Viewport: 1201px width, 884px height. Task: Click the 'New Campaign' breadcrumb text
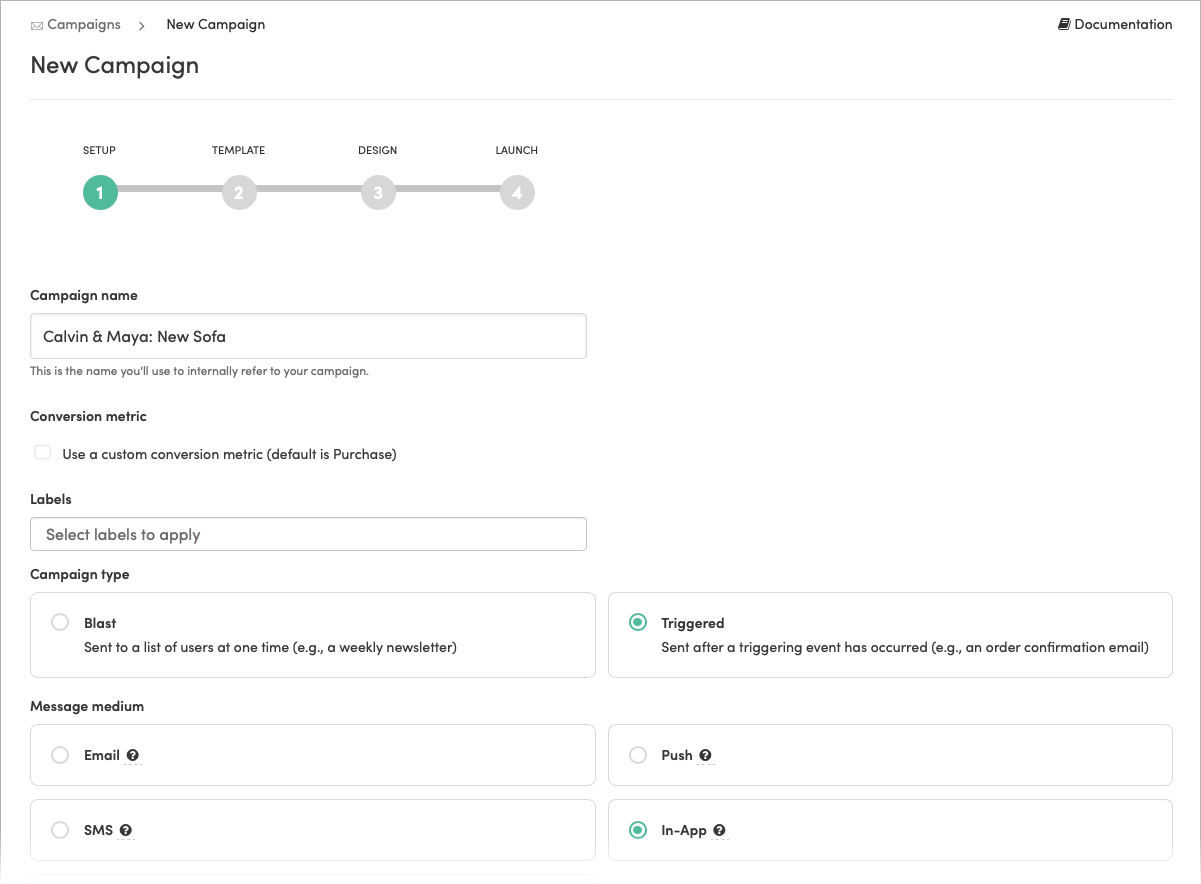click(216, 24)
